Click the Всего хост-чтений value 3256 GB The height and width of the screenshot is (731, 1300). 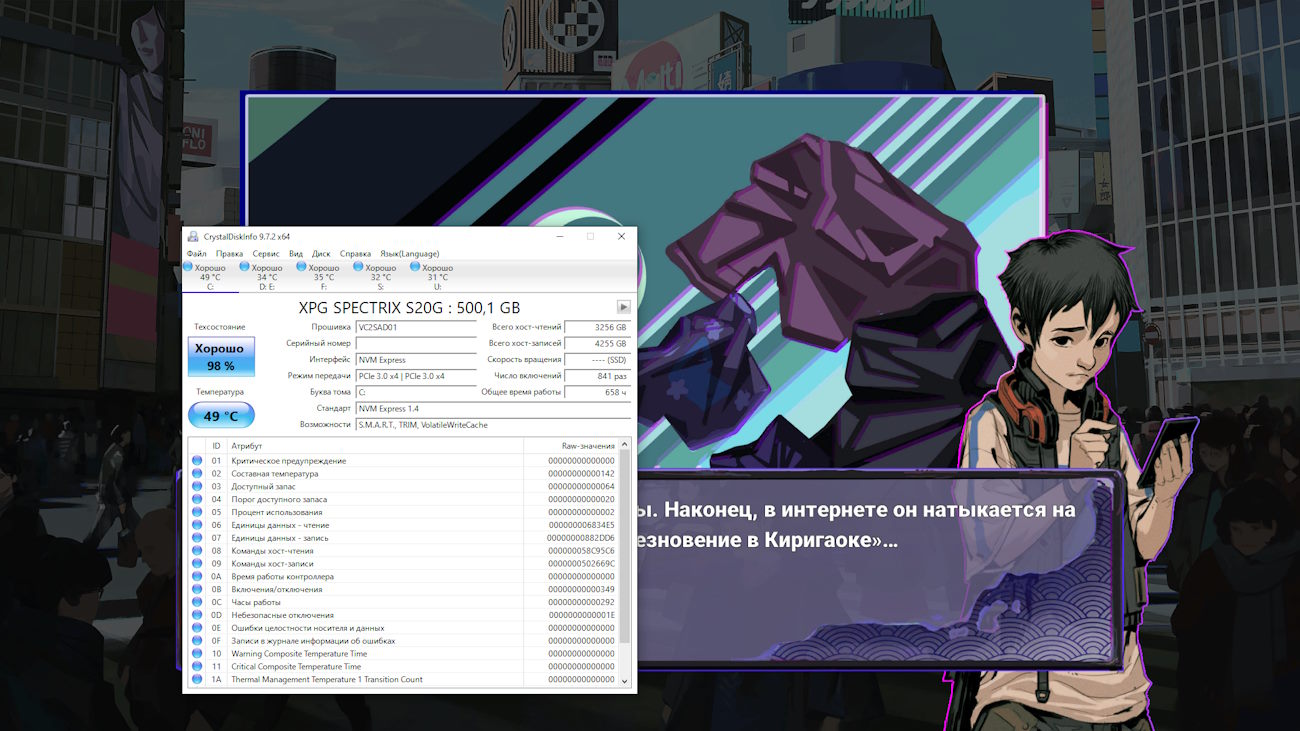point(598,327)
